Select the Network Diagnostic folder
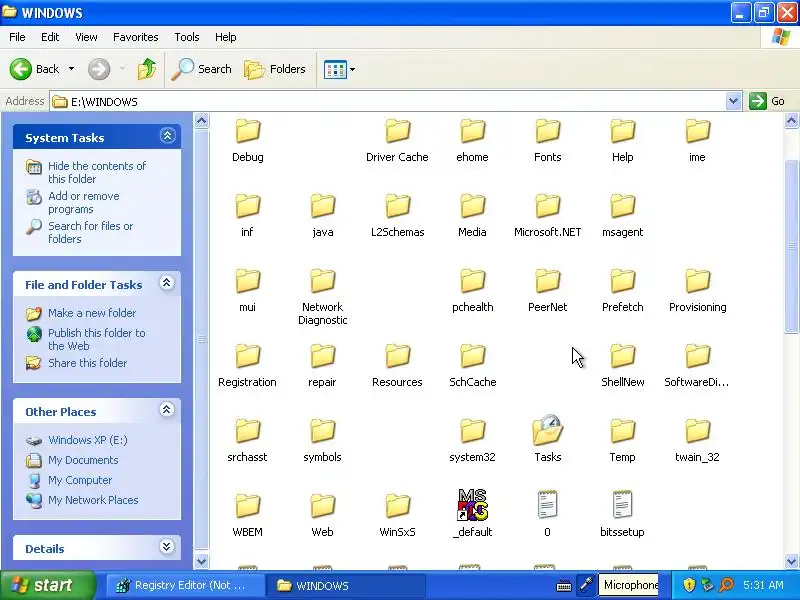 click(x=322, y=298)
